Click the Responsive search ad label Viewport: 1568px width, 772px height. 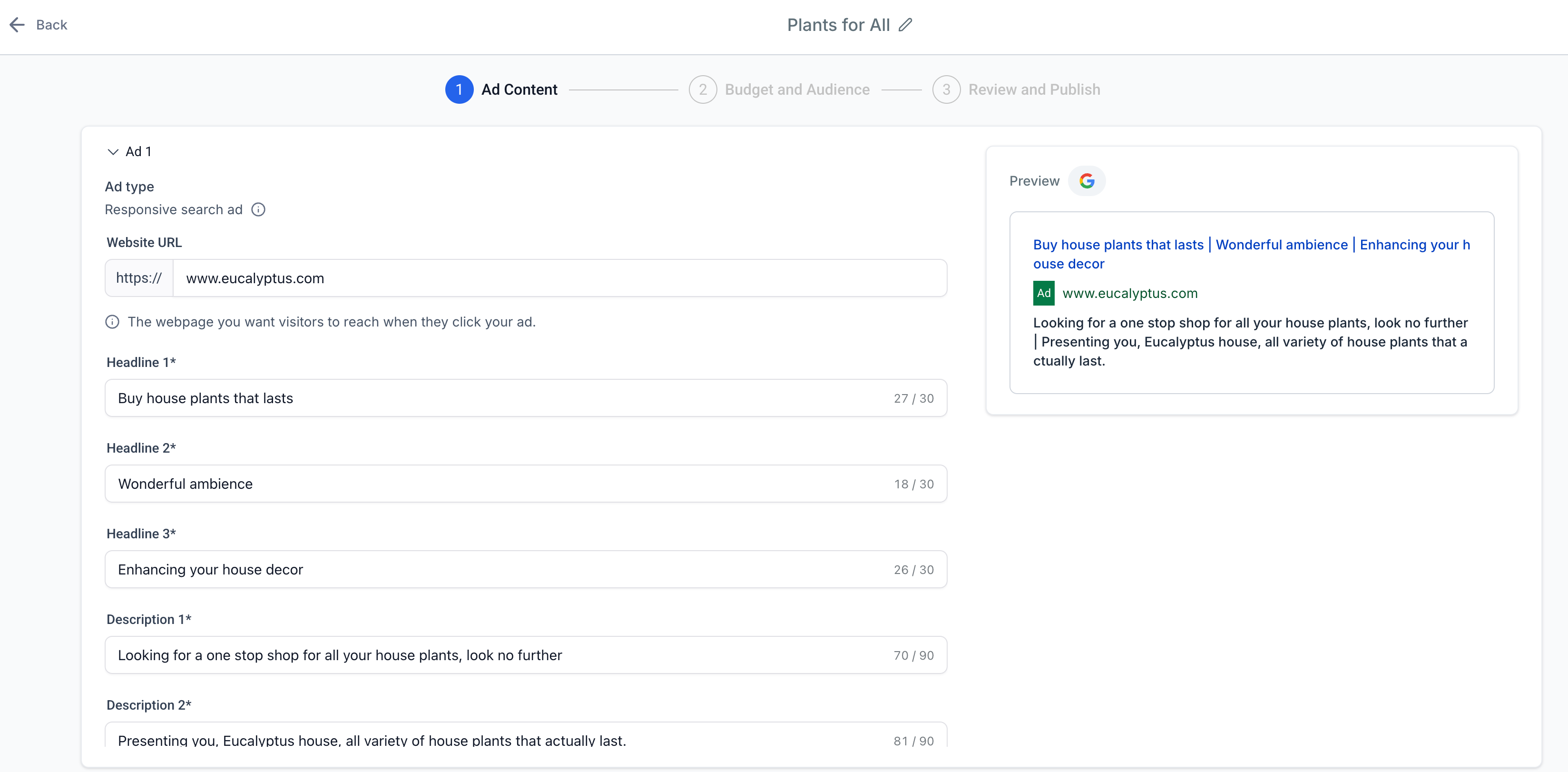pos(174,209)
